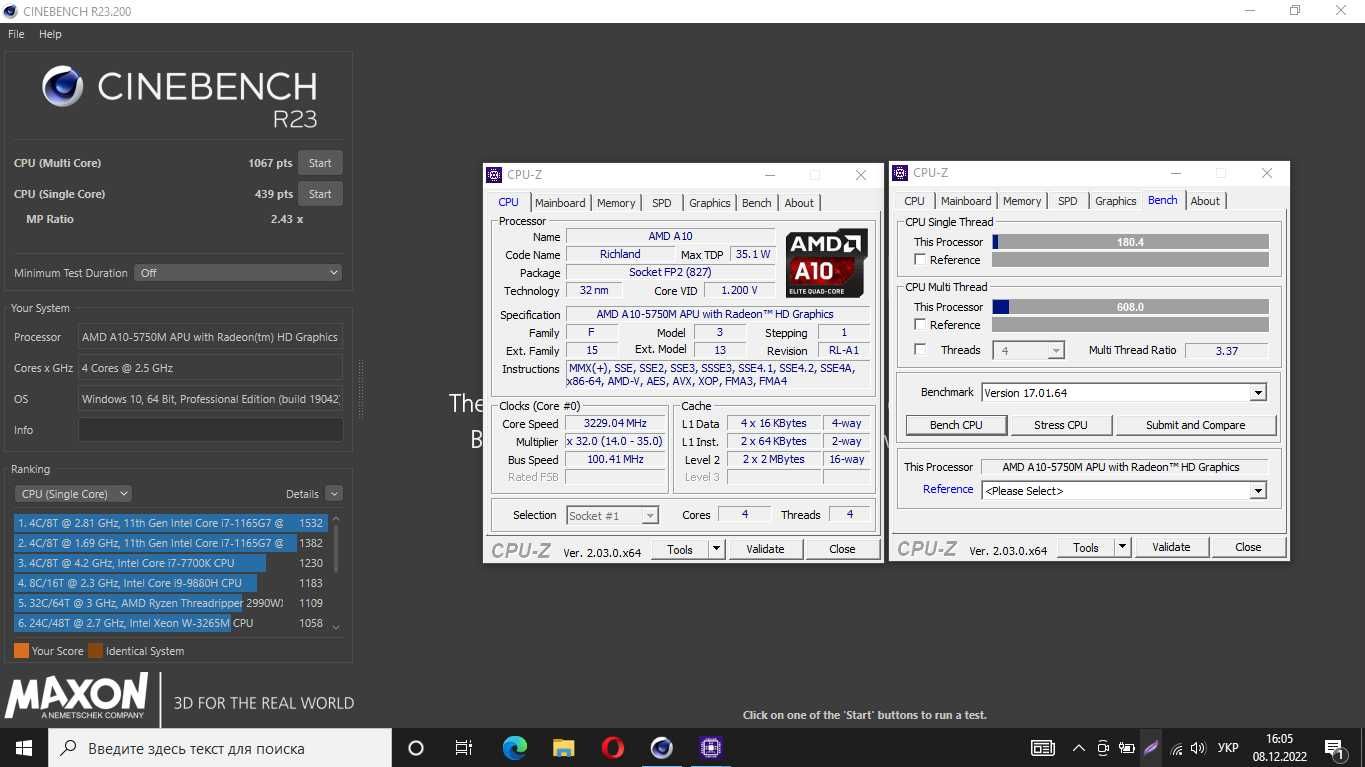
Task: Open the Wi-Fi network tray icon
Action: click(x=1176, y=748)
